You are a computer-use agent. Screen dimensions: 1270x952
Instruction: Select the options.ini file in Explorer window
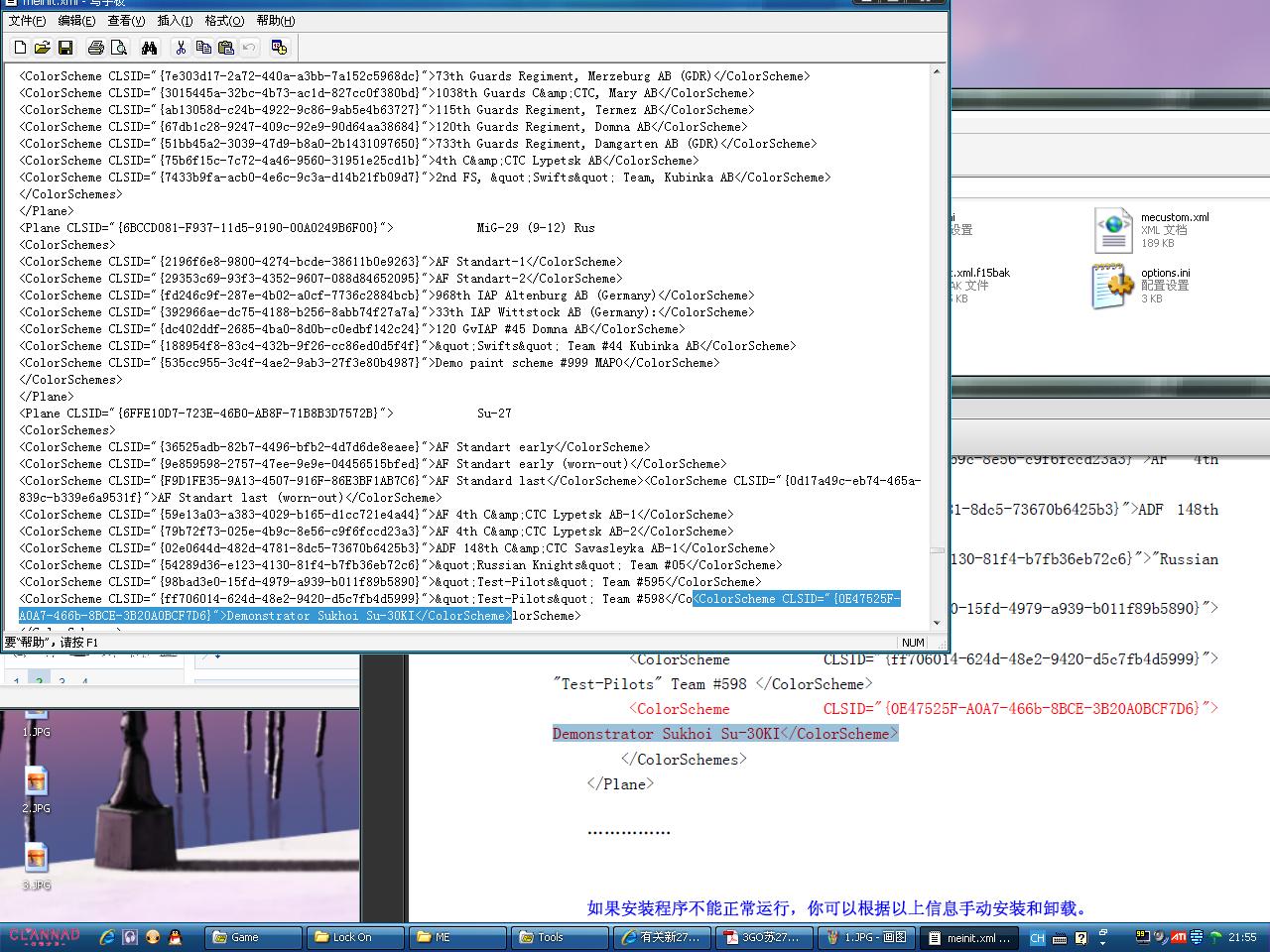1143,285
